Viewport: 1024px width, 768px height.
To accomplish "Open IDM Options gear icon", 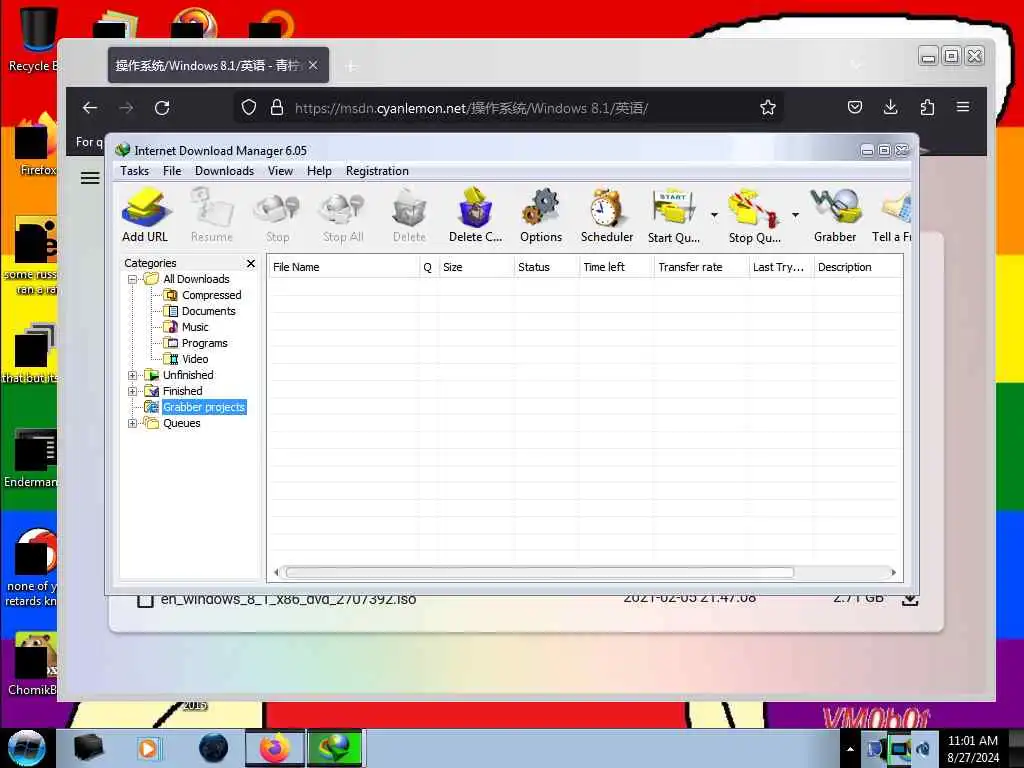I will (x=541, y=216).
